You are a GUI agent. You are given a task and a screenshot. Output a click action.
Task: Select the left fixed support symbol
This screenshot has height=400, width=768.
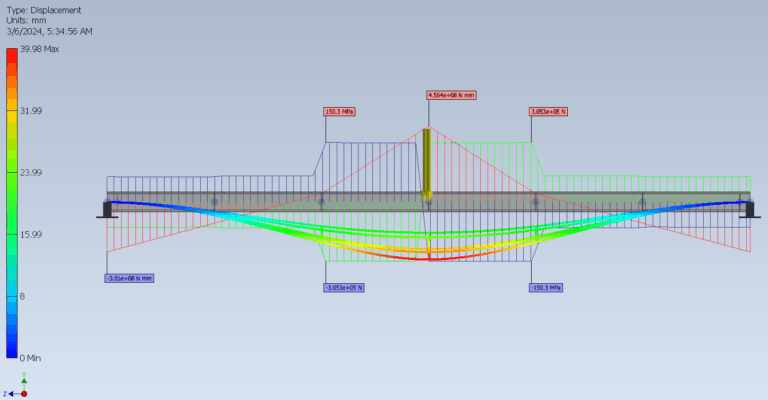(x=107, y=209)
